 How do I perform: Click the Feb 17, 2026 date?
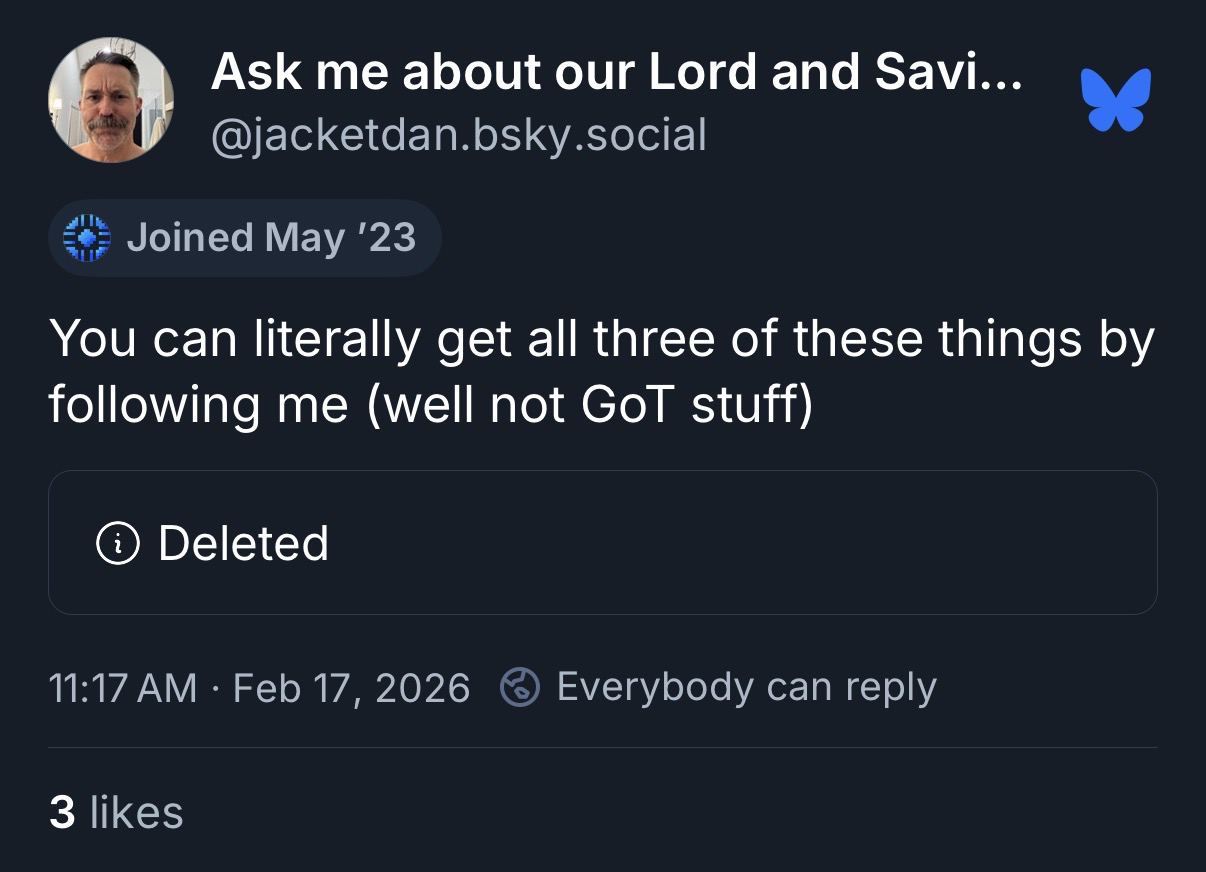(351, 688)
